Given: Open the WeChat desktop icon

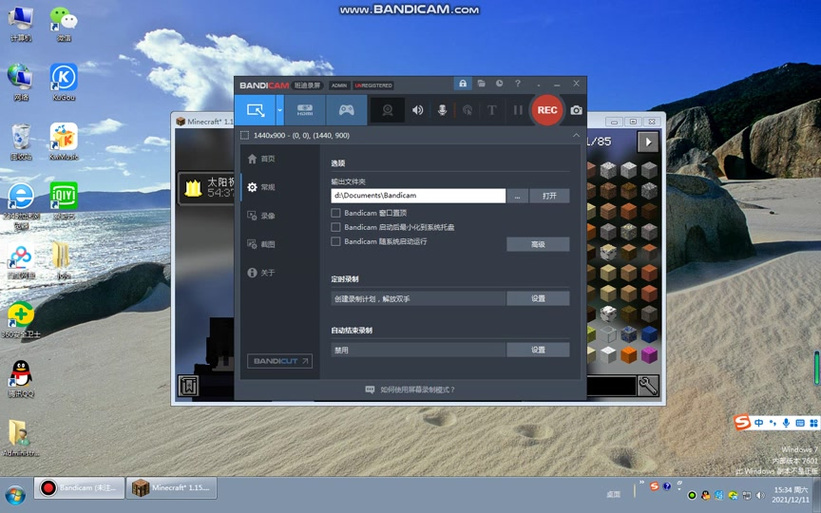Looking at the screenshot, I should (64, 24).
